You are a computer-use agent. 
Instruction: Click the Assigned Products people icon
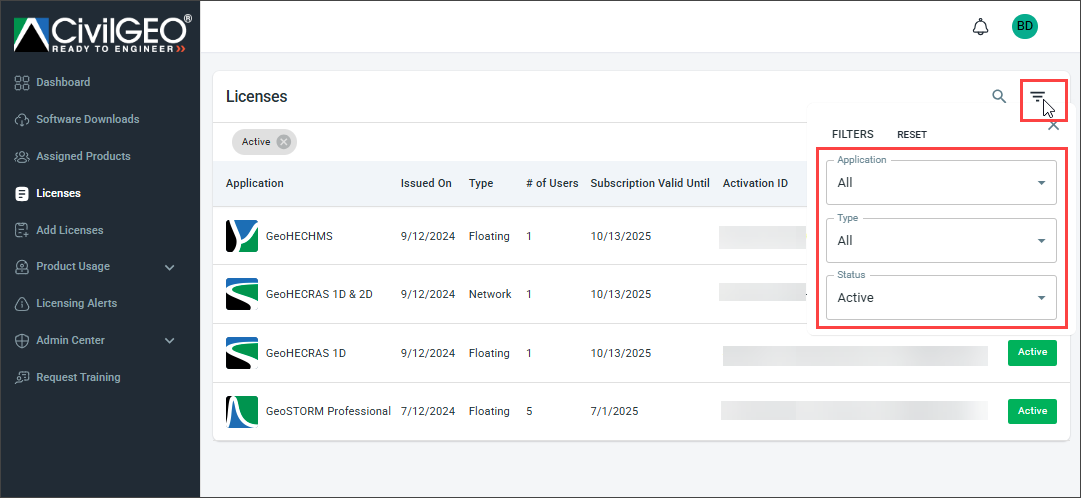(21, 157)
